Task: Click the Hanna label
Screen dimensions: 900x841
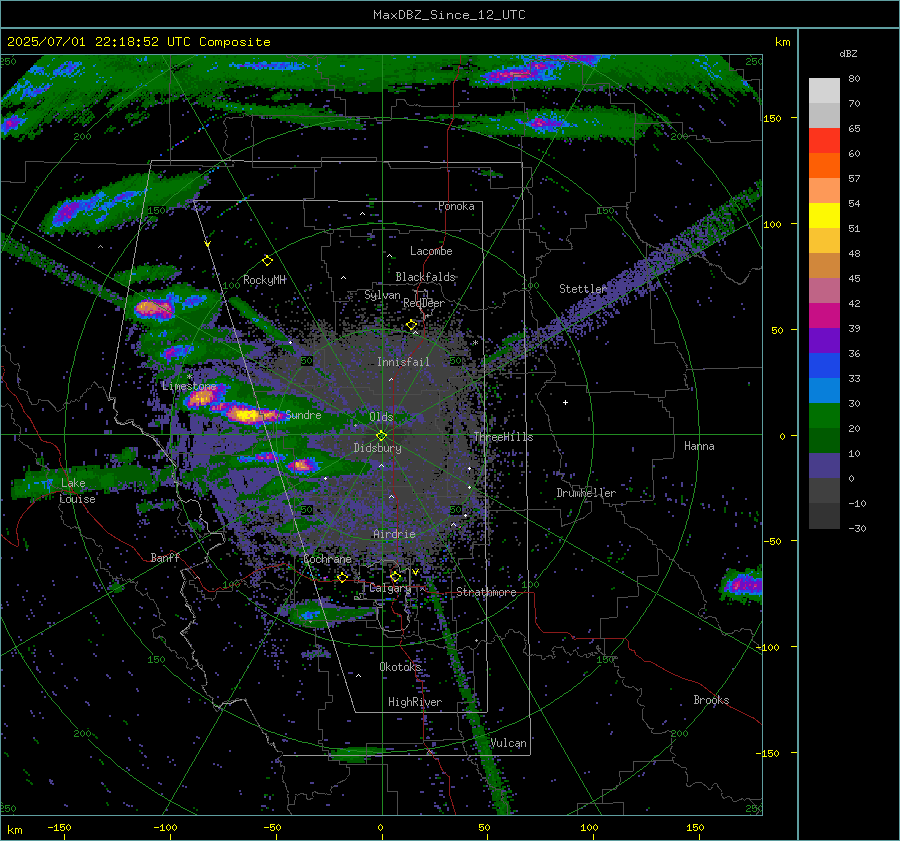Action: coord(699,446)
